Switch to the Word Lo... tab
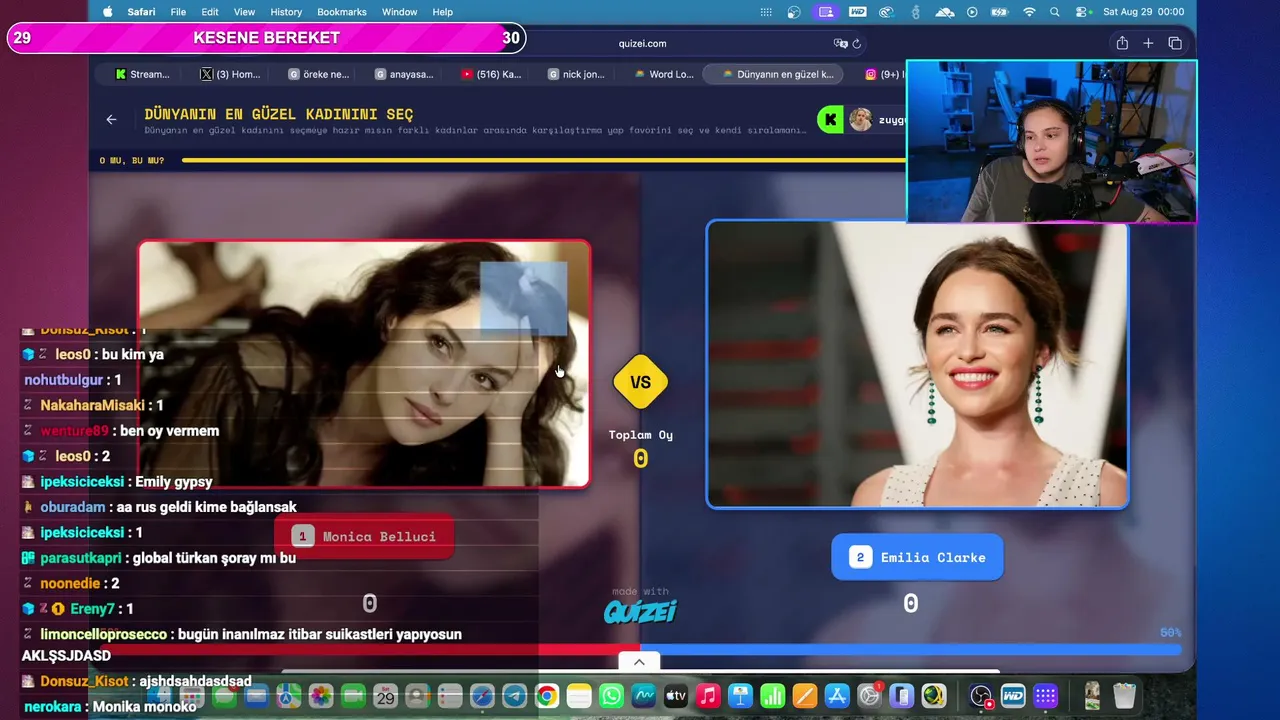This screenshot has height=720, width=1280. [663, 74]
